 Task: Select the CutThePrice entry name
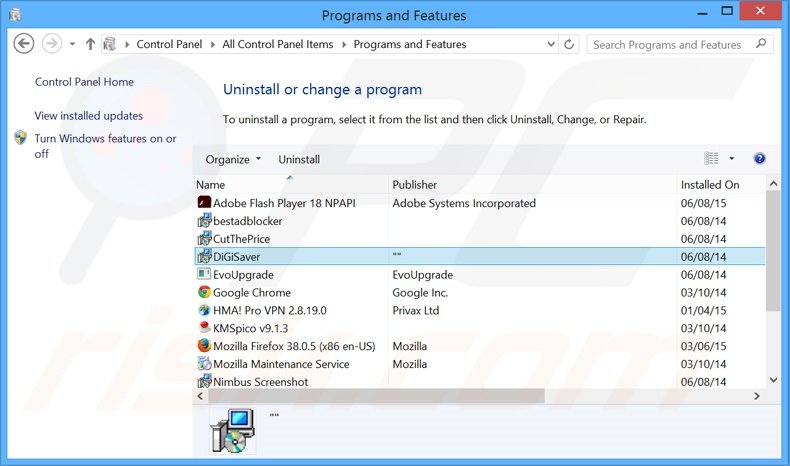pos(241,239)
